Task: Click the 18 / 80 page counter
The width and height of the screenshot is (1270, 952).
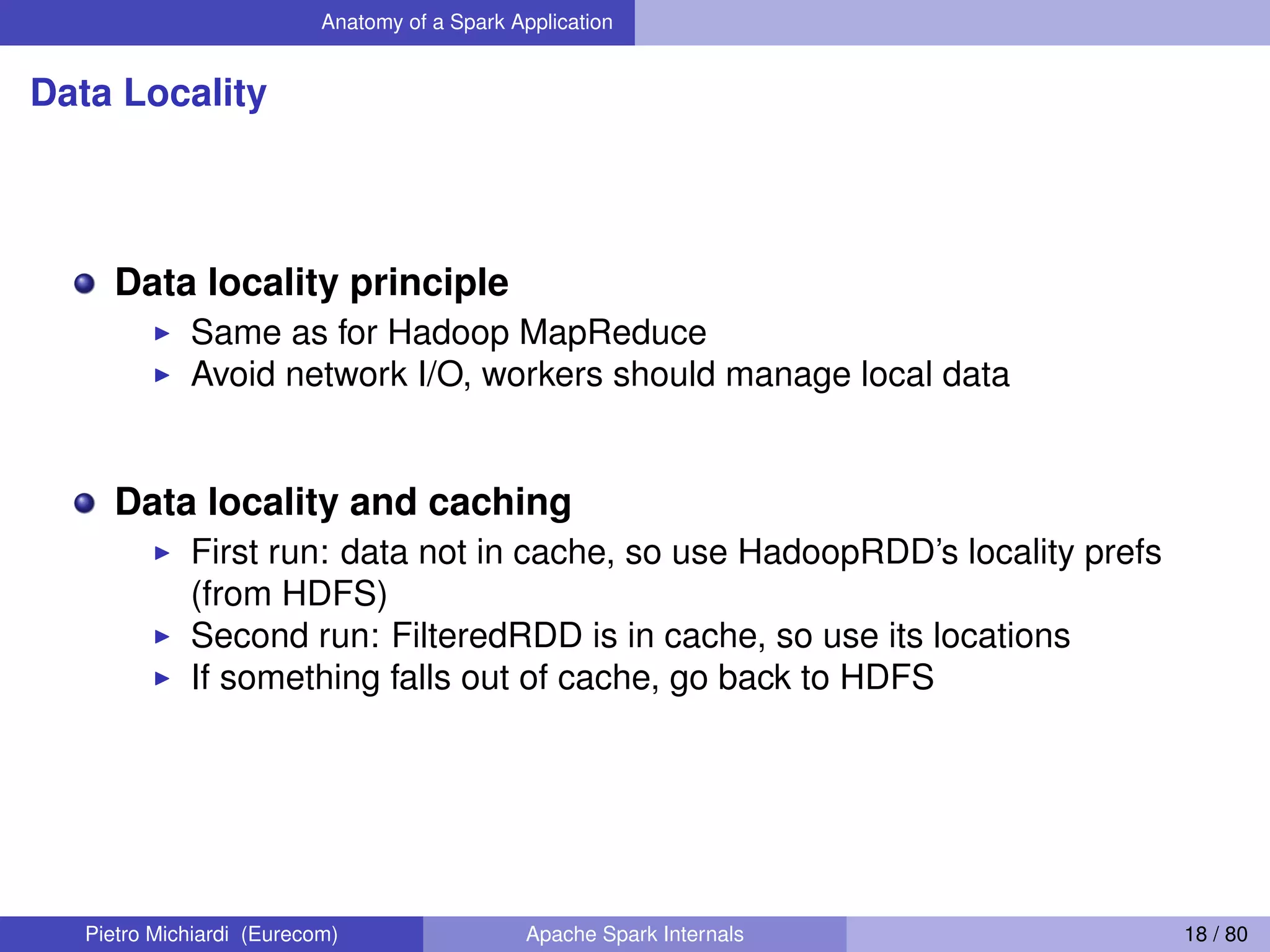Action: coord(1215,934)
